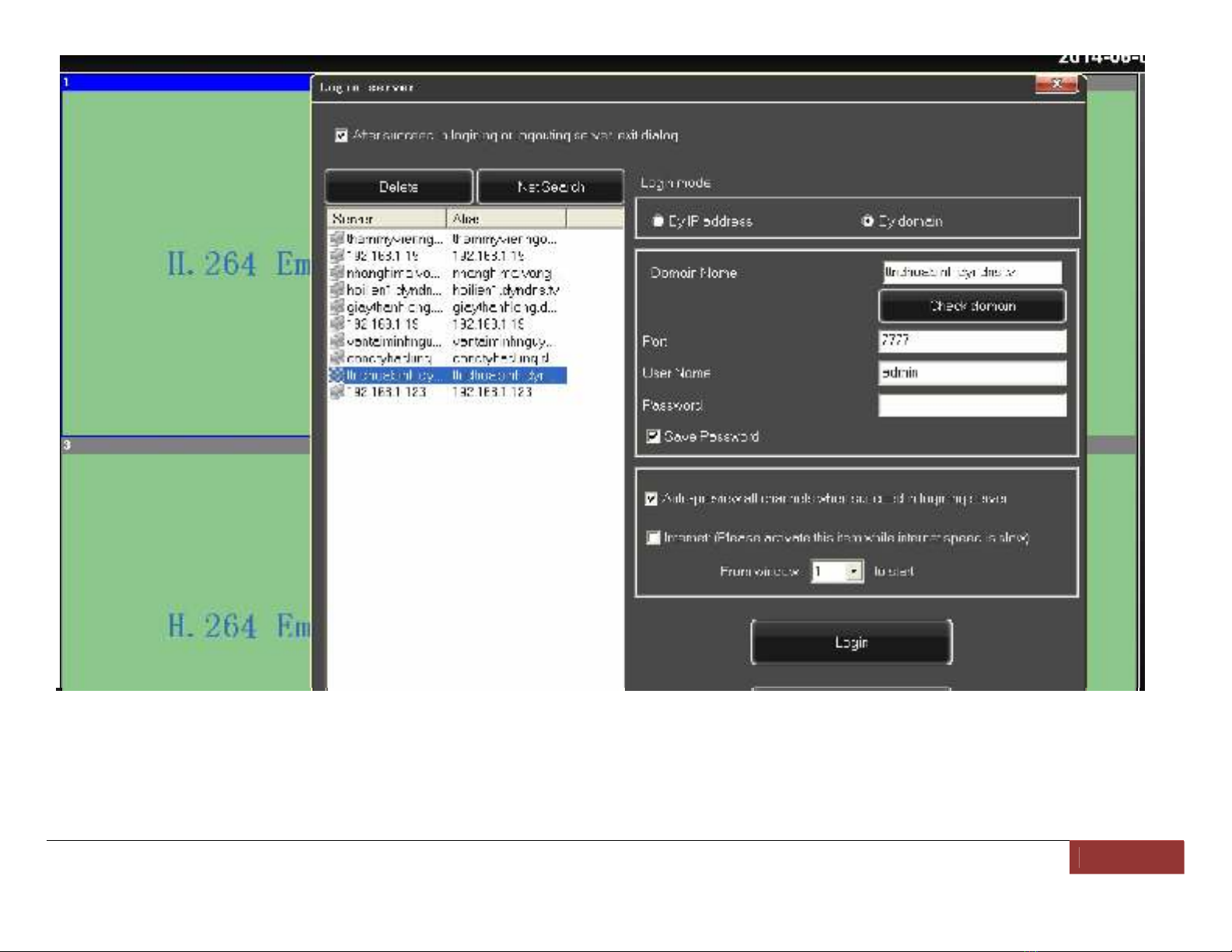Click the Alias column header

click(506, 219)
